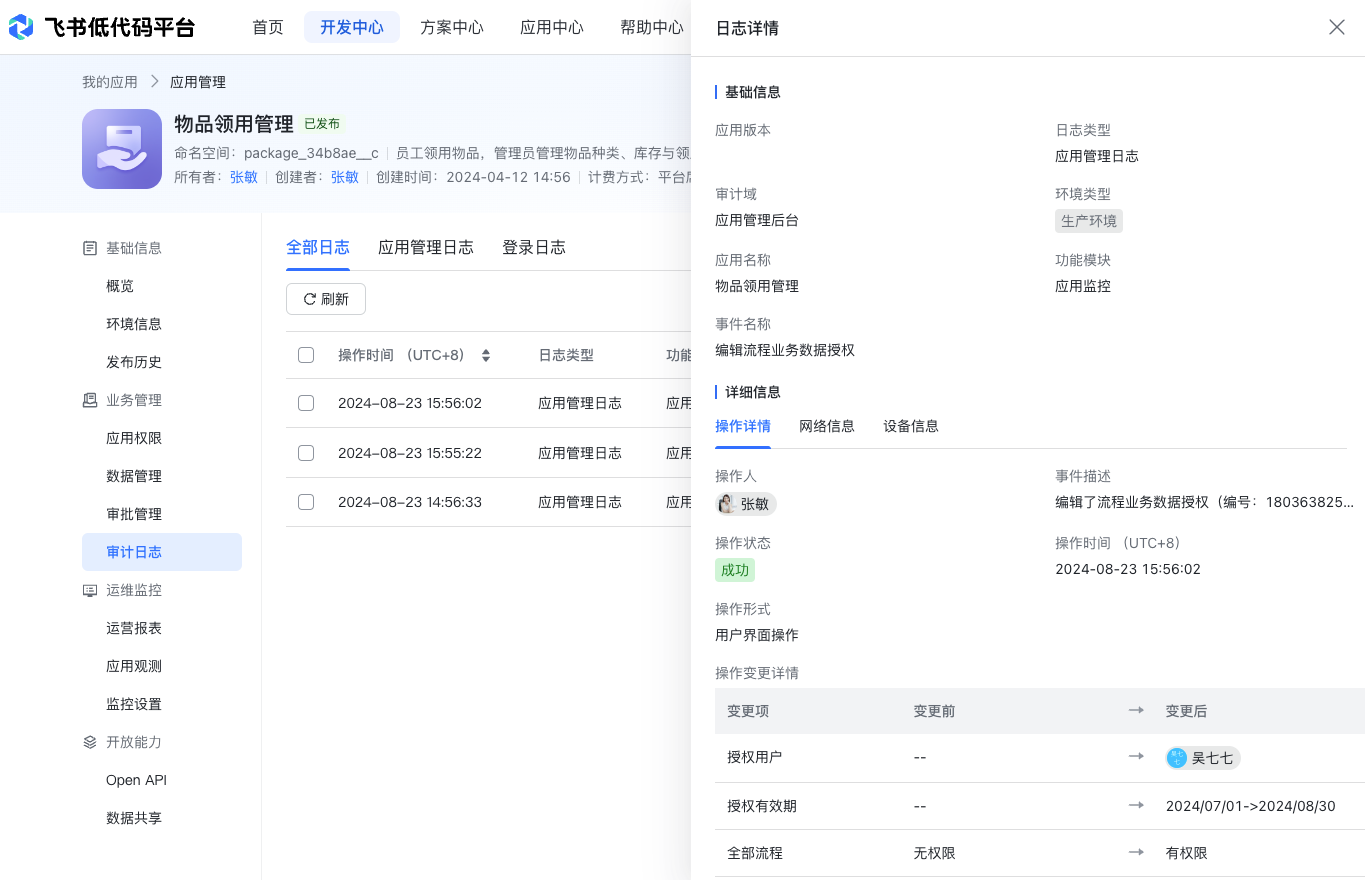Click the 刷新 refresh button
This screenshot has width=1365, height=880.
[326, 299]
